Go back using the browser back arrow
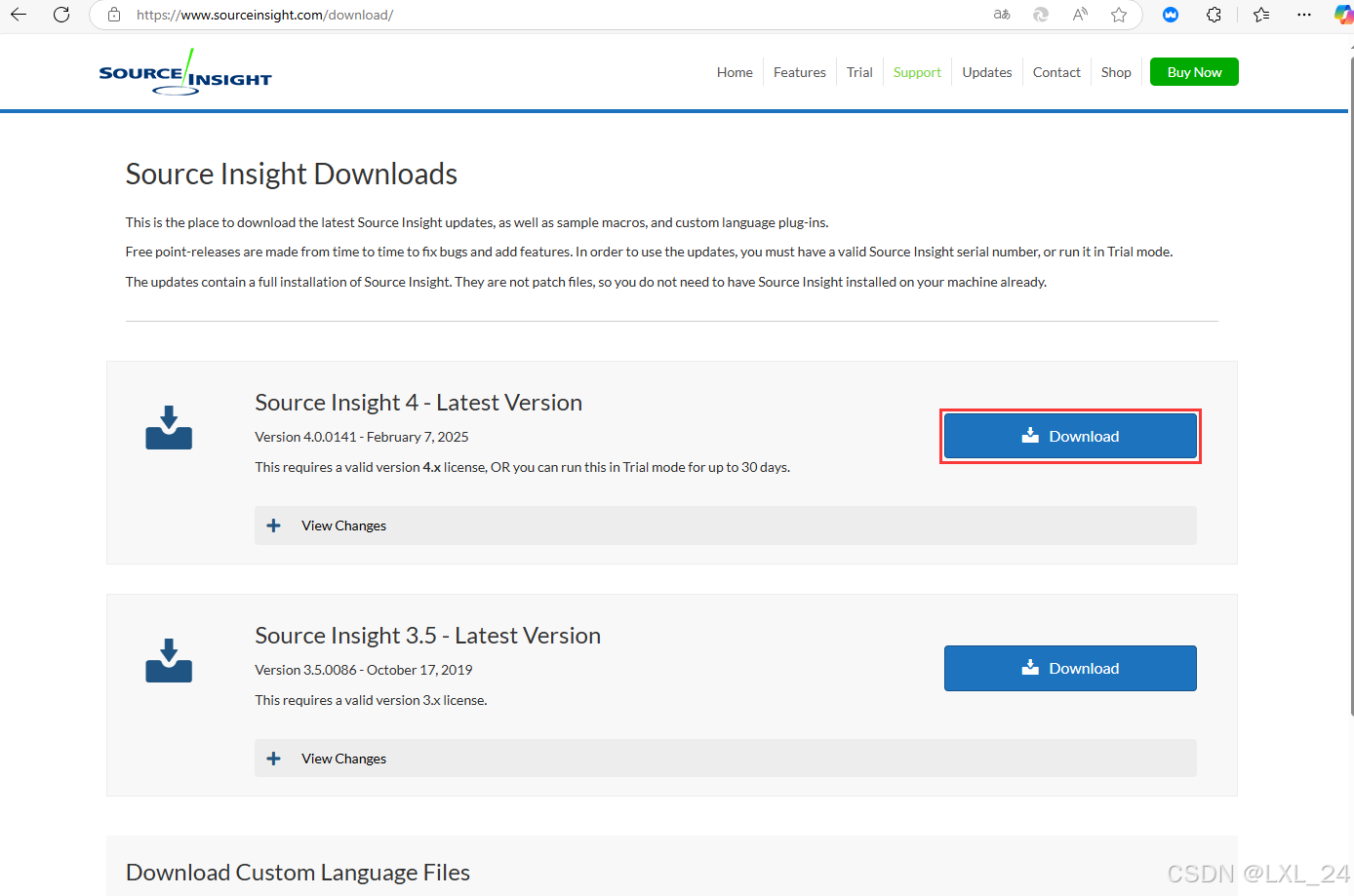 pyautogui.click(x=19, y=15)
